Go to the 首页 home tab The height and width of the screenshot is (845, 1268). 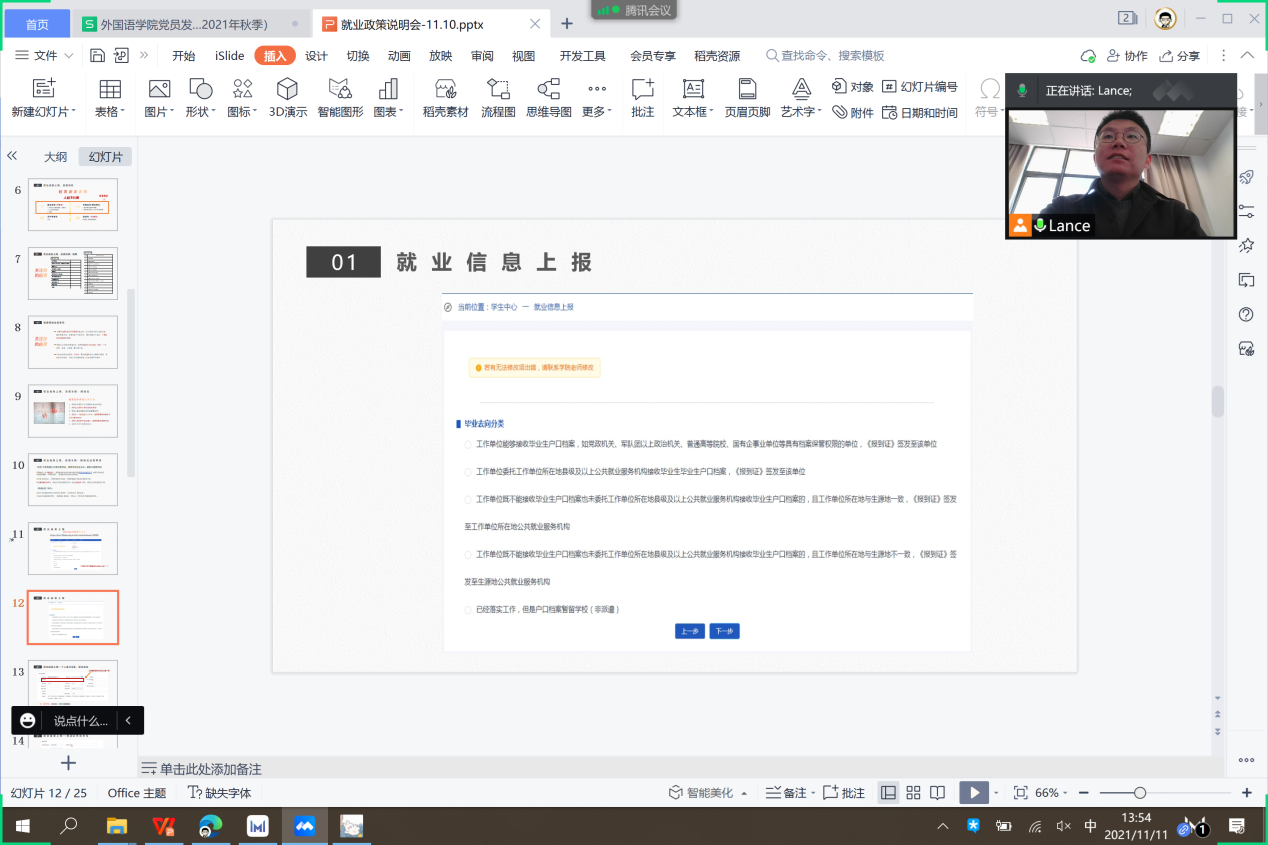(x=36, y=23)
